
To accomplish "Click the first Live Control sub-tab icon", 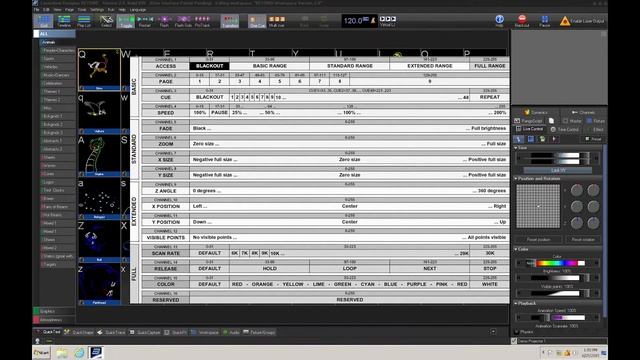I will tap(519, 139).
